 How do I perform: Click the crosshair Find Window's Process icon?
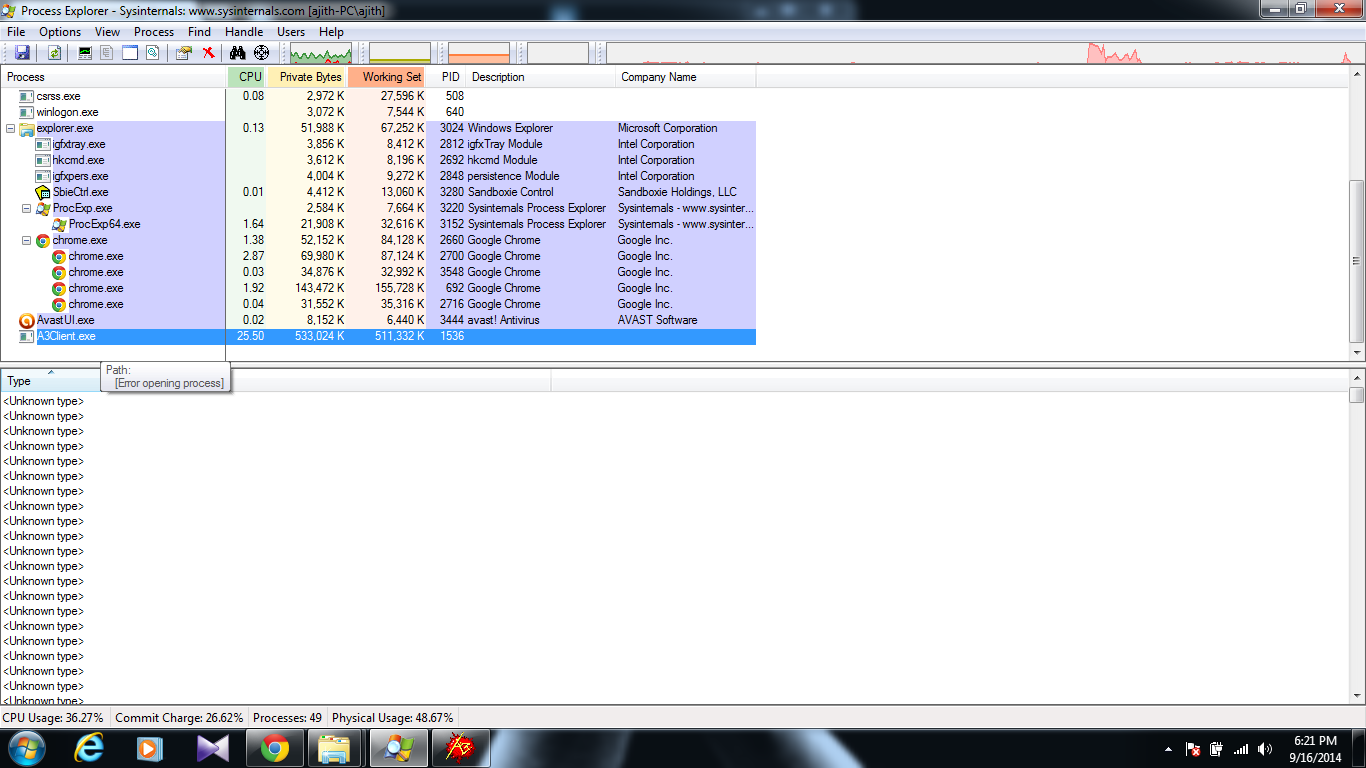(262, 53)
